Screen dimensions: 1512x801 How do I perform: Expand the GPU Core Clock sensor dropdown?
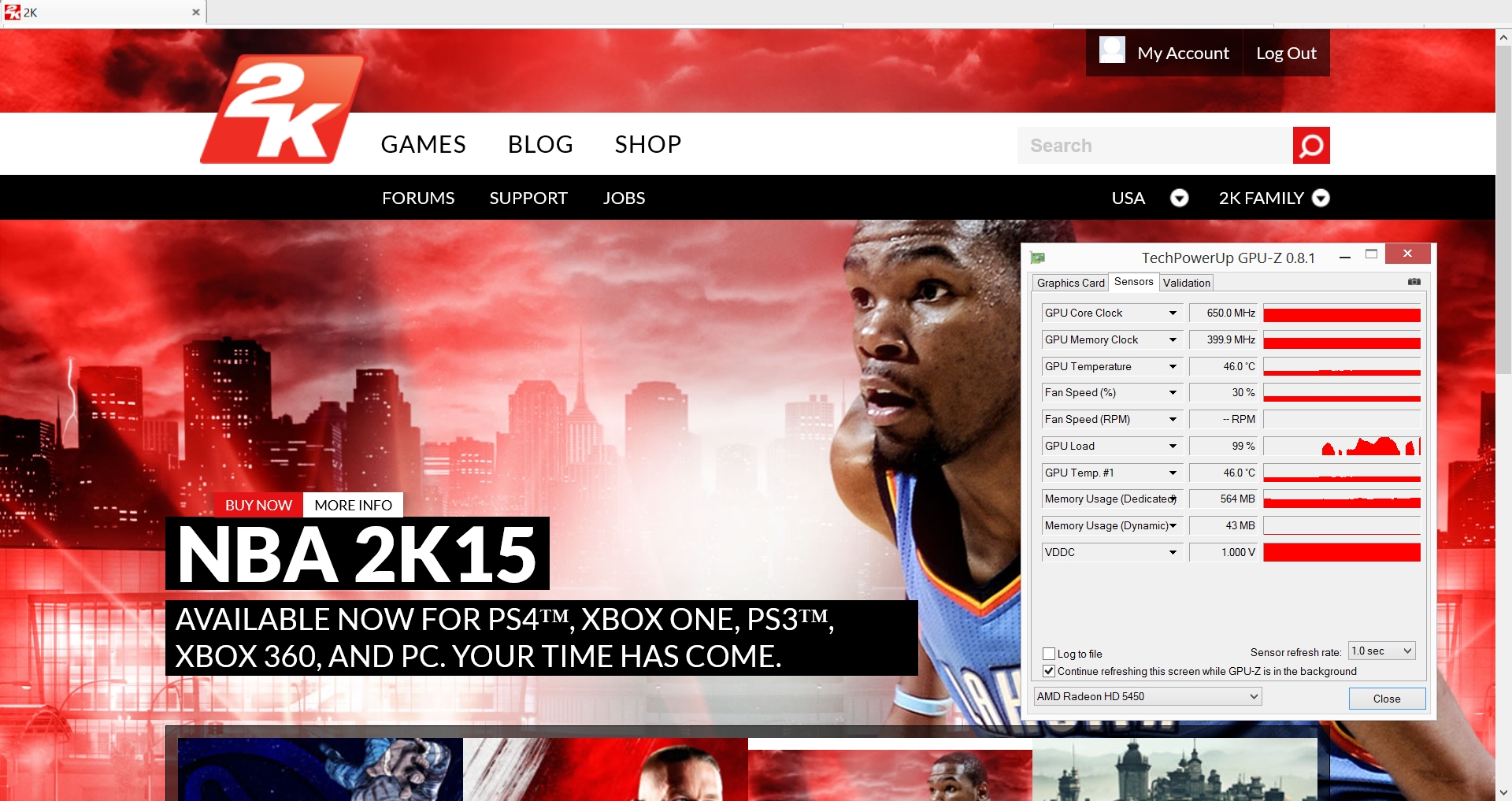[x=1173, y=313]
